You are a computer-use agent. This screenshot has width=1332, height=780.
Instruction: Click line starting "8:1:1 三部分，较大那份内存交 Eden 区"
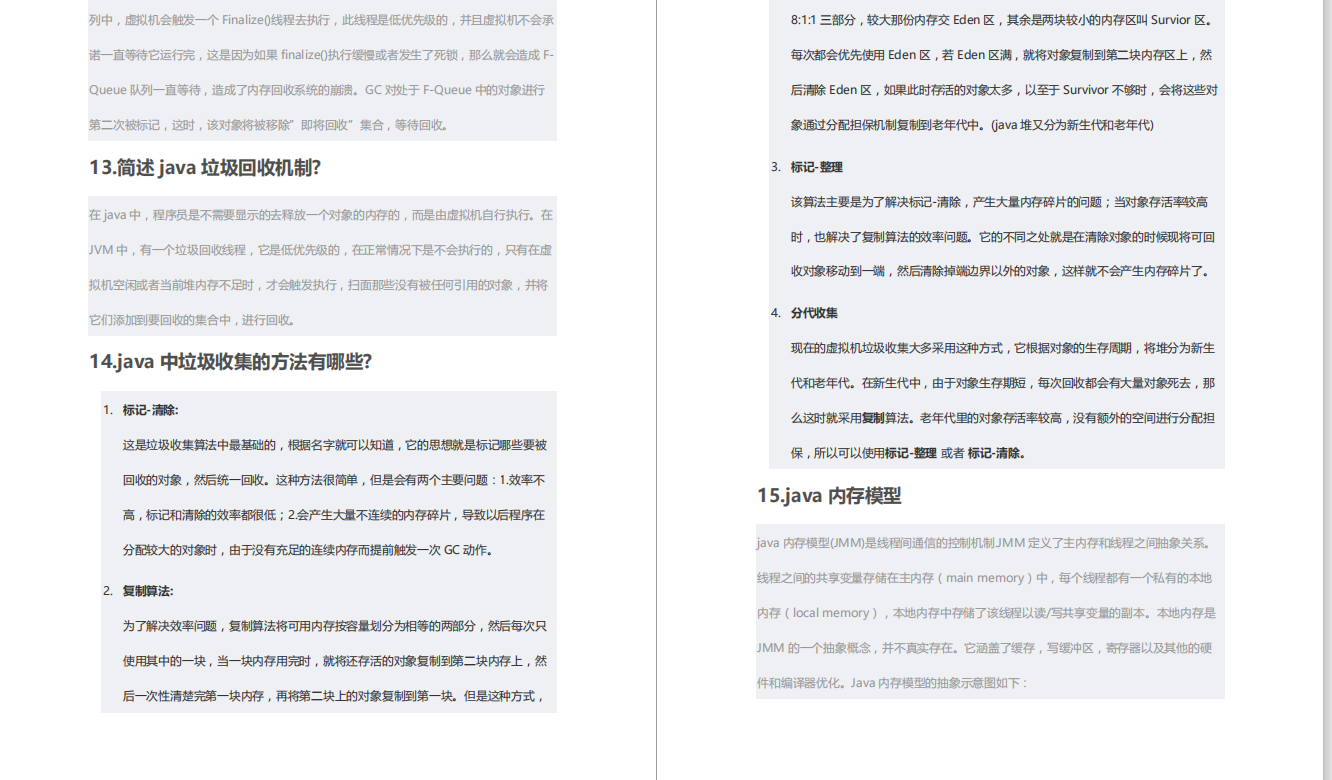[x=1002, y=20]
